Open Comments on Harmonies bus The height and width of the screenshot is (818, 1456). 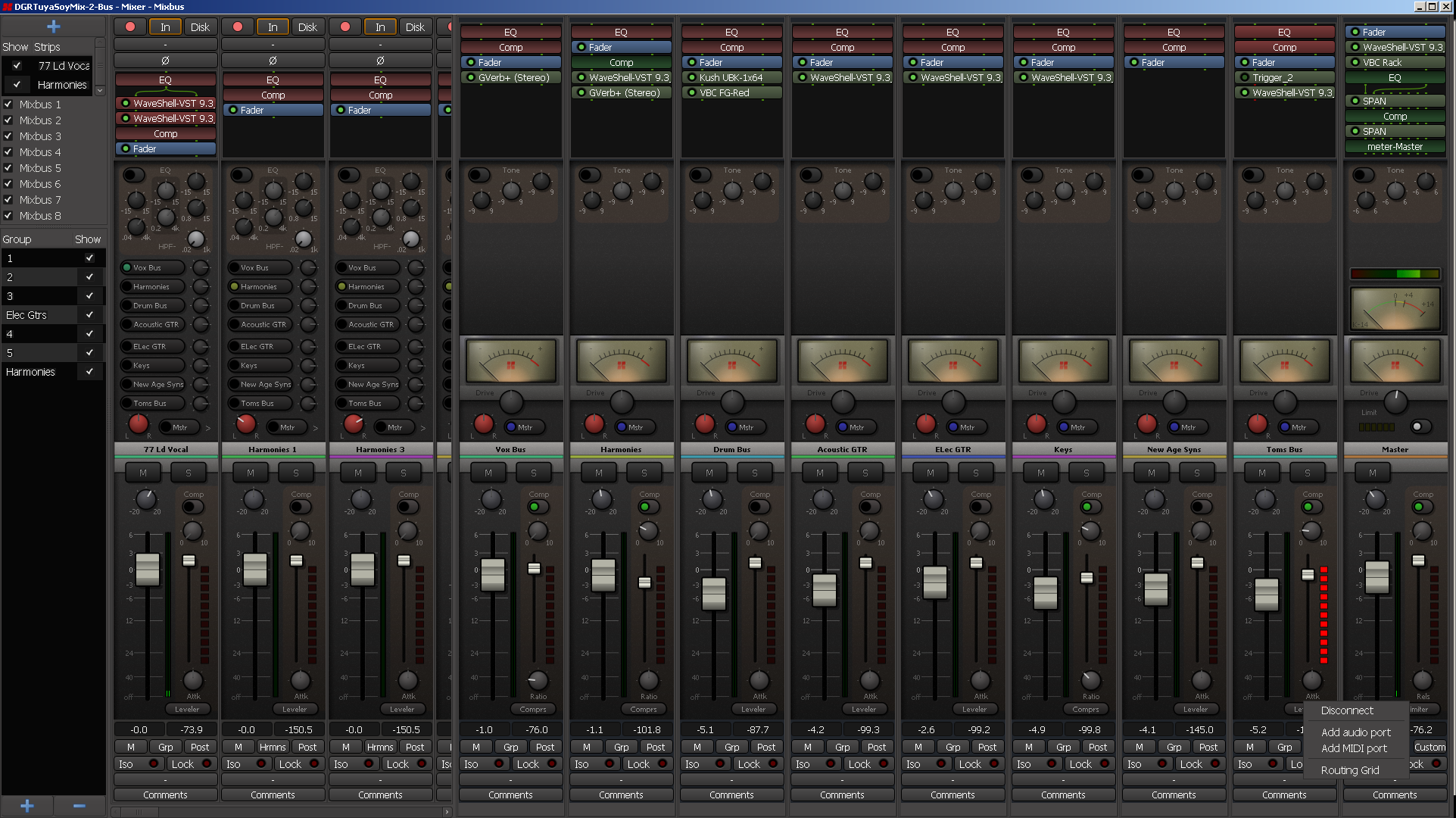pos(621,795)
